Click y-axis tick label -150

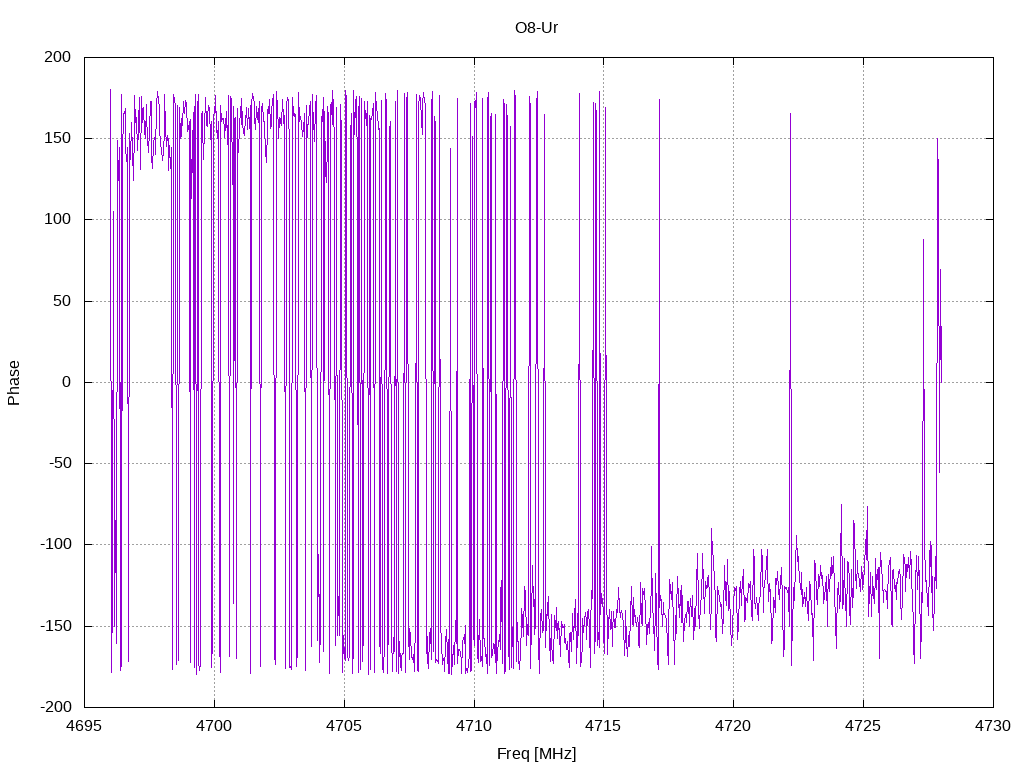[x=56, y=626]
